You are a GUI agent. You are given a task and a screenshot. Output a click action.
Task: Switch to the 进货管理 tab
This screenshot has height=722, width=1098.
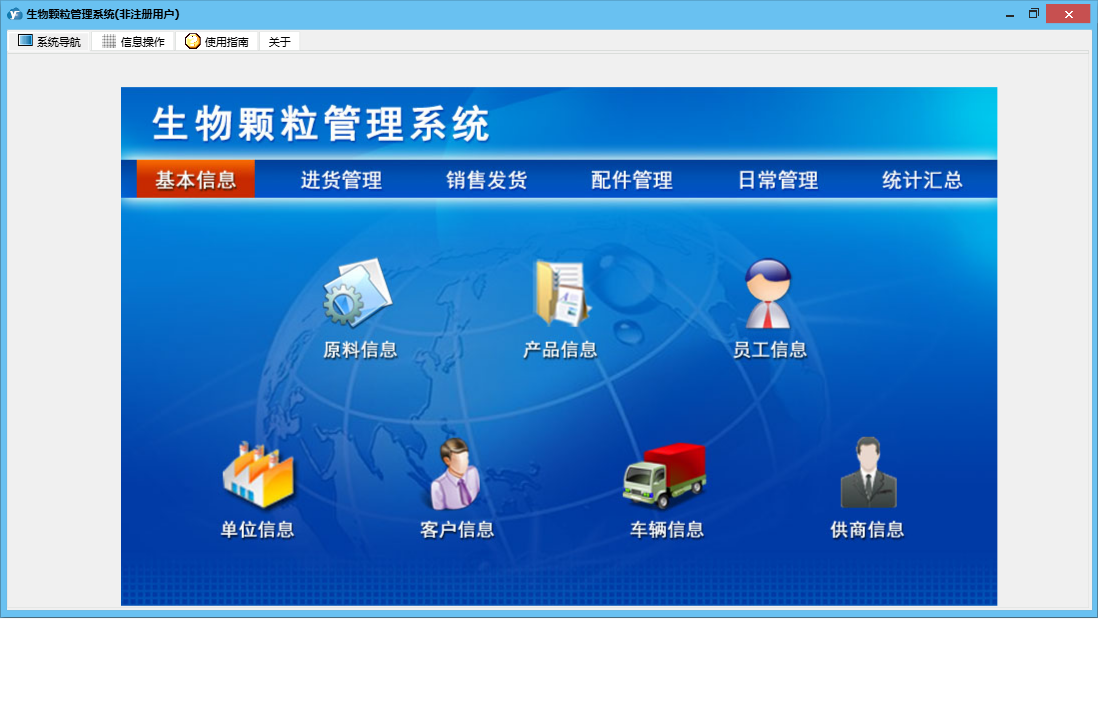pos(341,180)
